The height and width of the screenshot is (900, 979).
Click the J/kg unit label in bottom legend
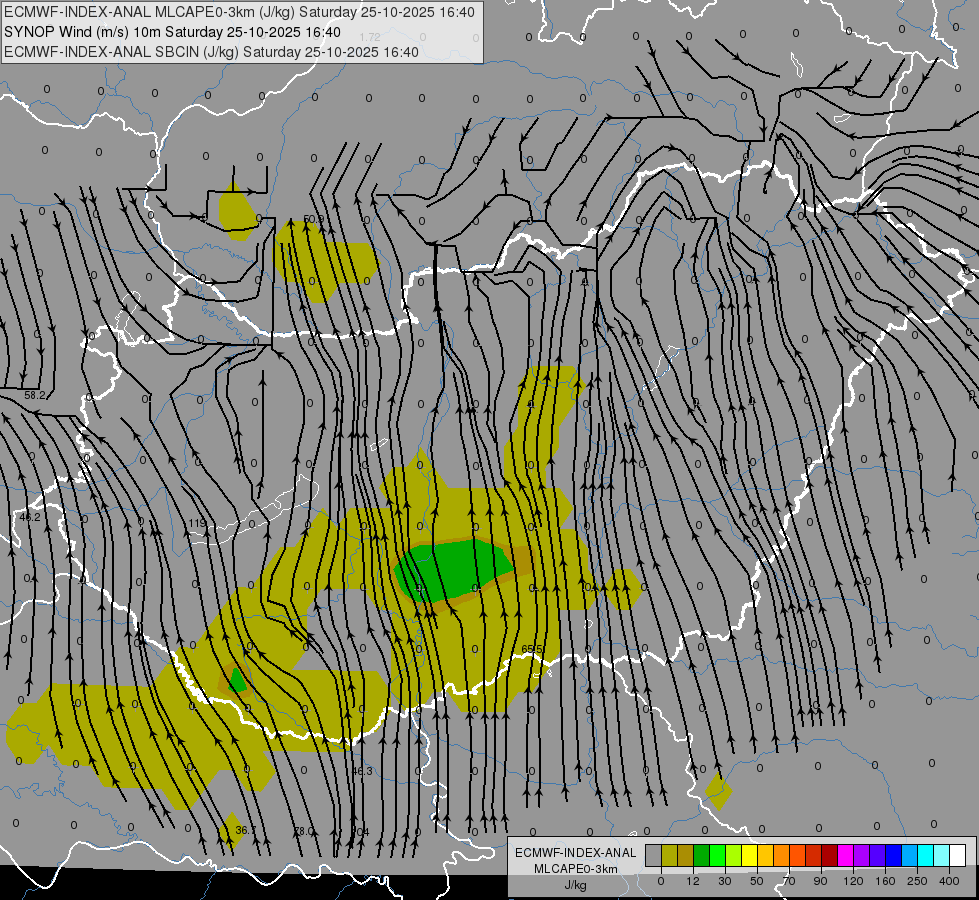pyautogui.click(x=575, y=885)
